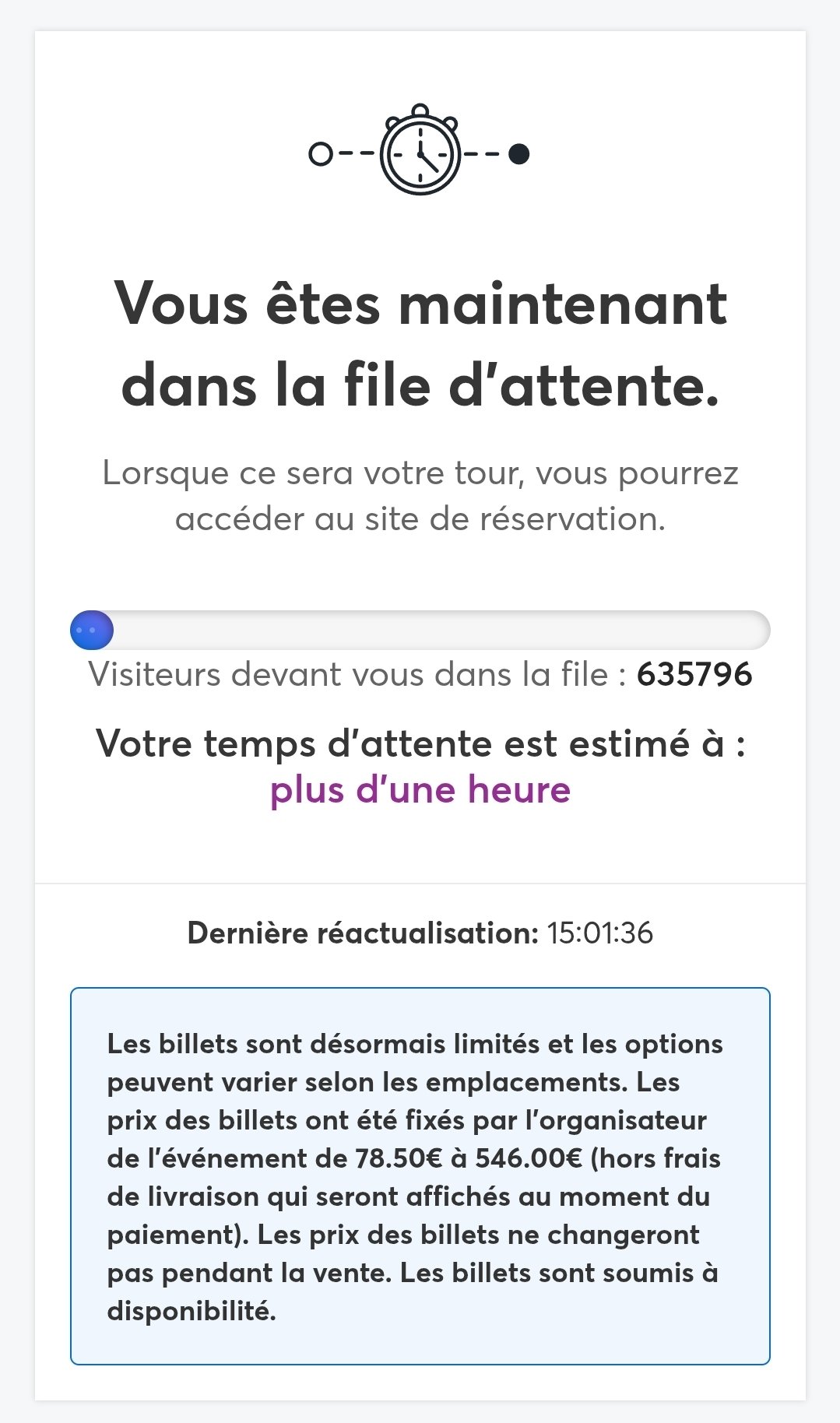Image resolution: width=840 pixels, height=1423 pixels.
Task: Click the heading 'Vous êtes maintenant'
Action: coord(420,304)
